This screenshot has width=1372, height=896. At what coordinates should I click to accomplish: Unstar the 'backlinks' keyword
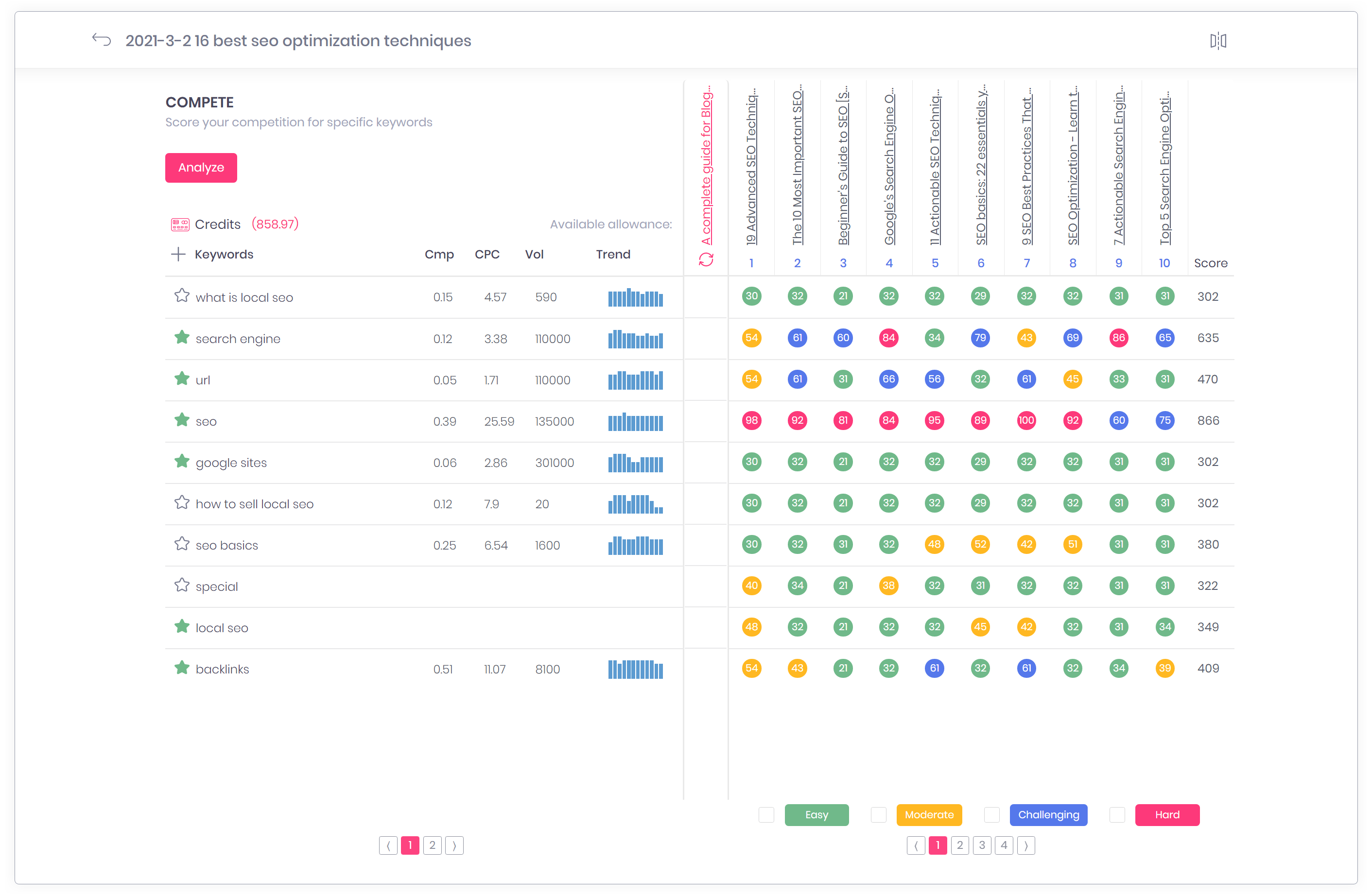(x=182, y=668)
